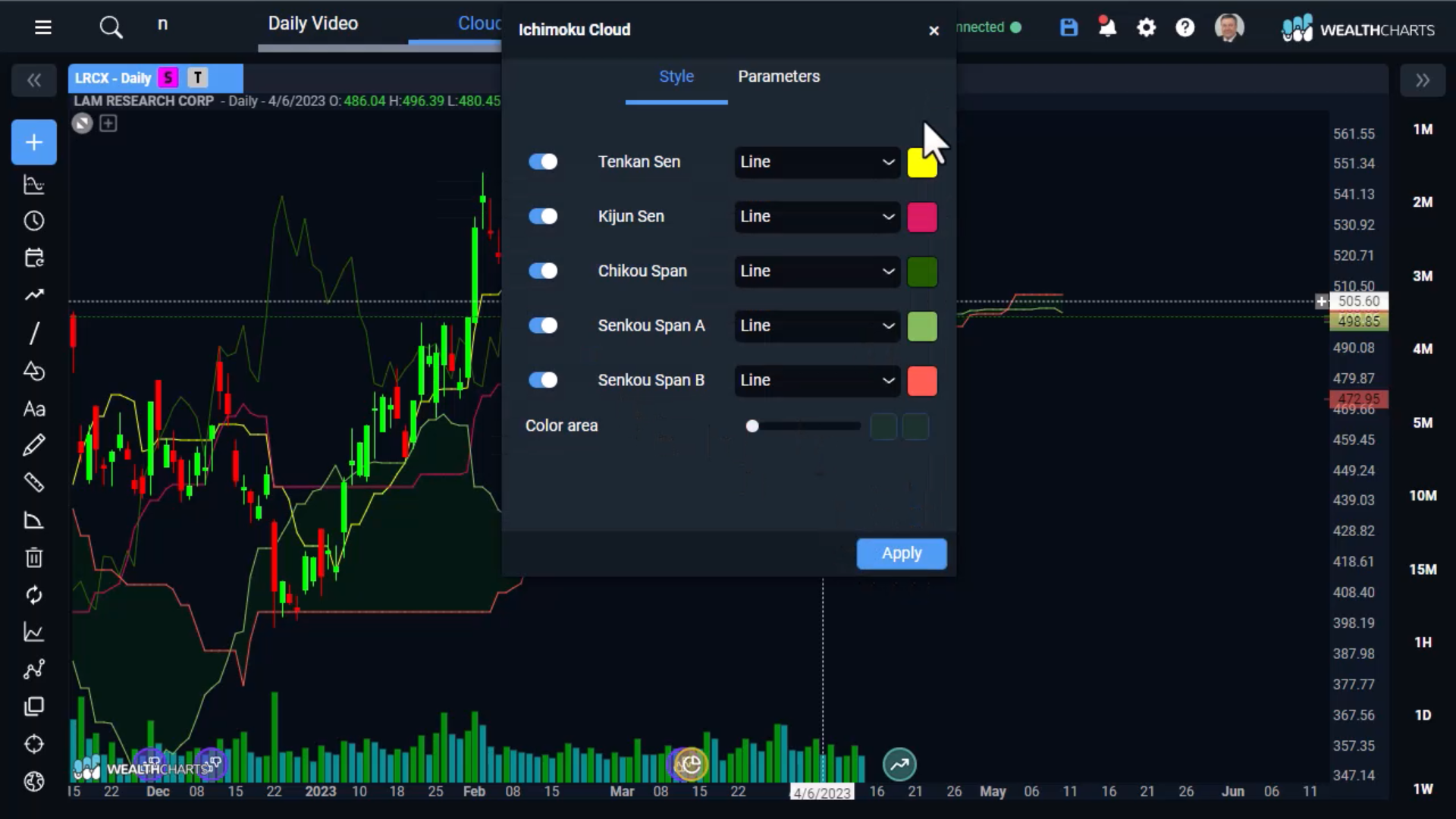Open the calendar icon in left sidebar

pos(34,258)
